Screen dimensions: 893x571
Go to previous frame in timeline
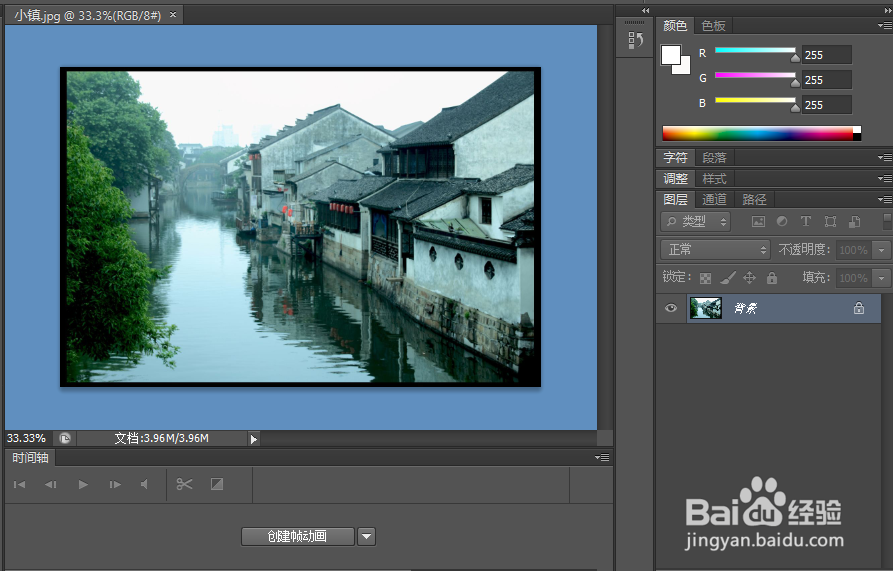coord(51,484)
